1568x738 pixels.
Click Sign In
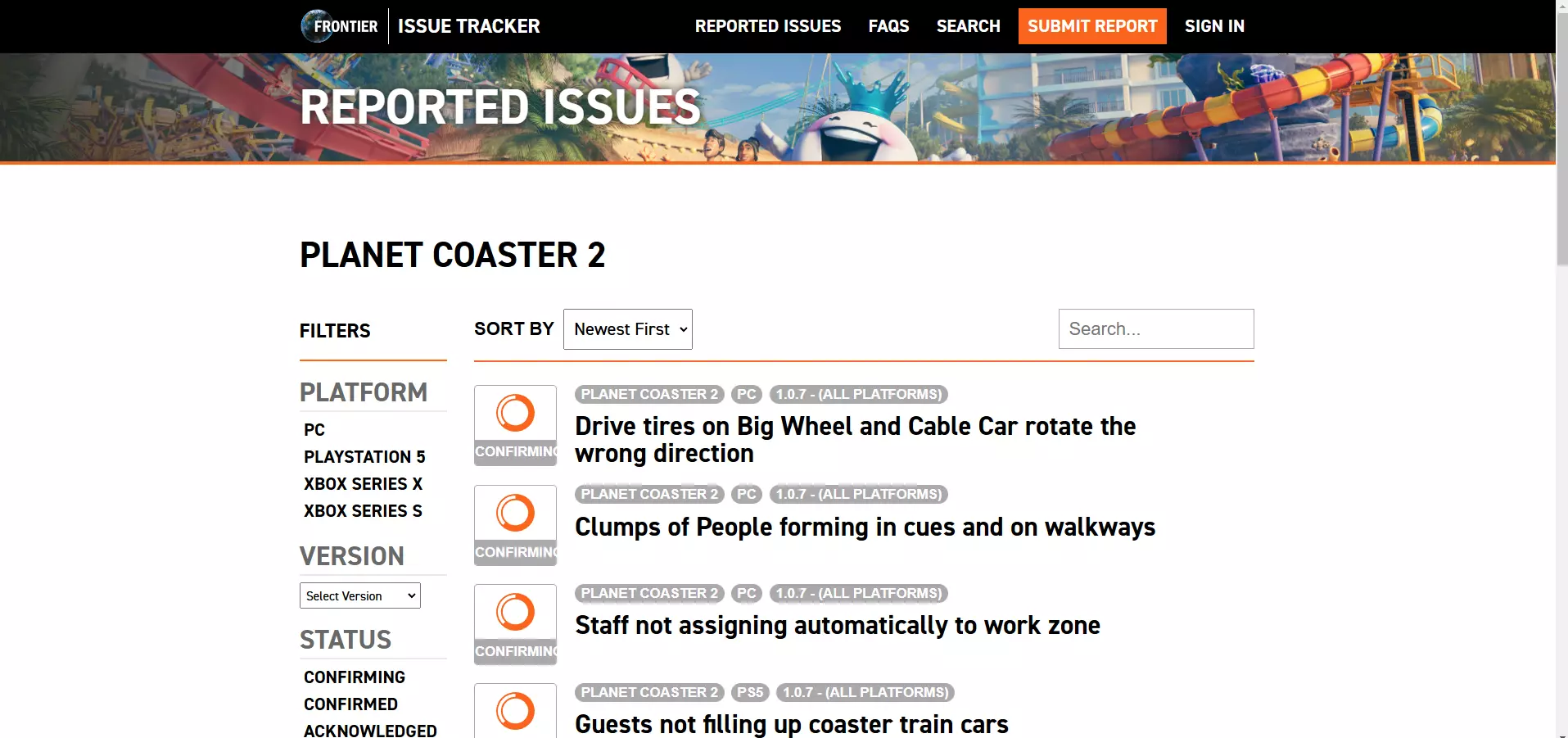point(1214,26)
